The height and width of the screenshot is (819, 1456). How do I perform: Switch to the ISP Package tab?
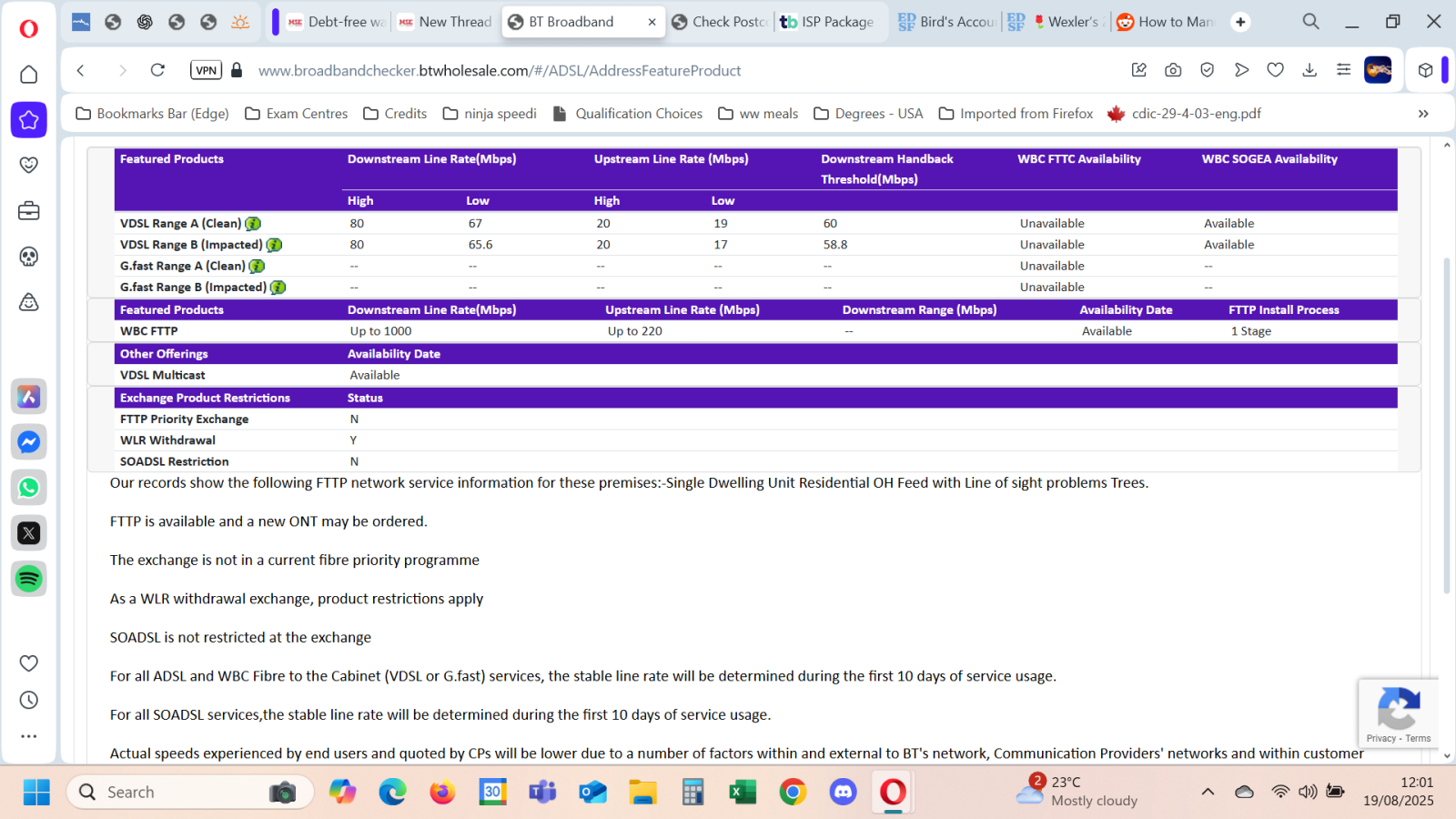pos(828,22)
